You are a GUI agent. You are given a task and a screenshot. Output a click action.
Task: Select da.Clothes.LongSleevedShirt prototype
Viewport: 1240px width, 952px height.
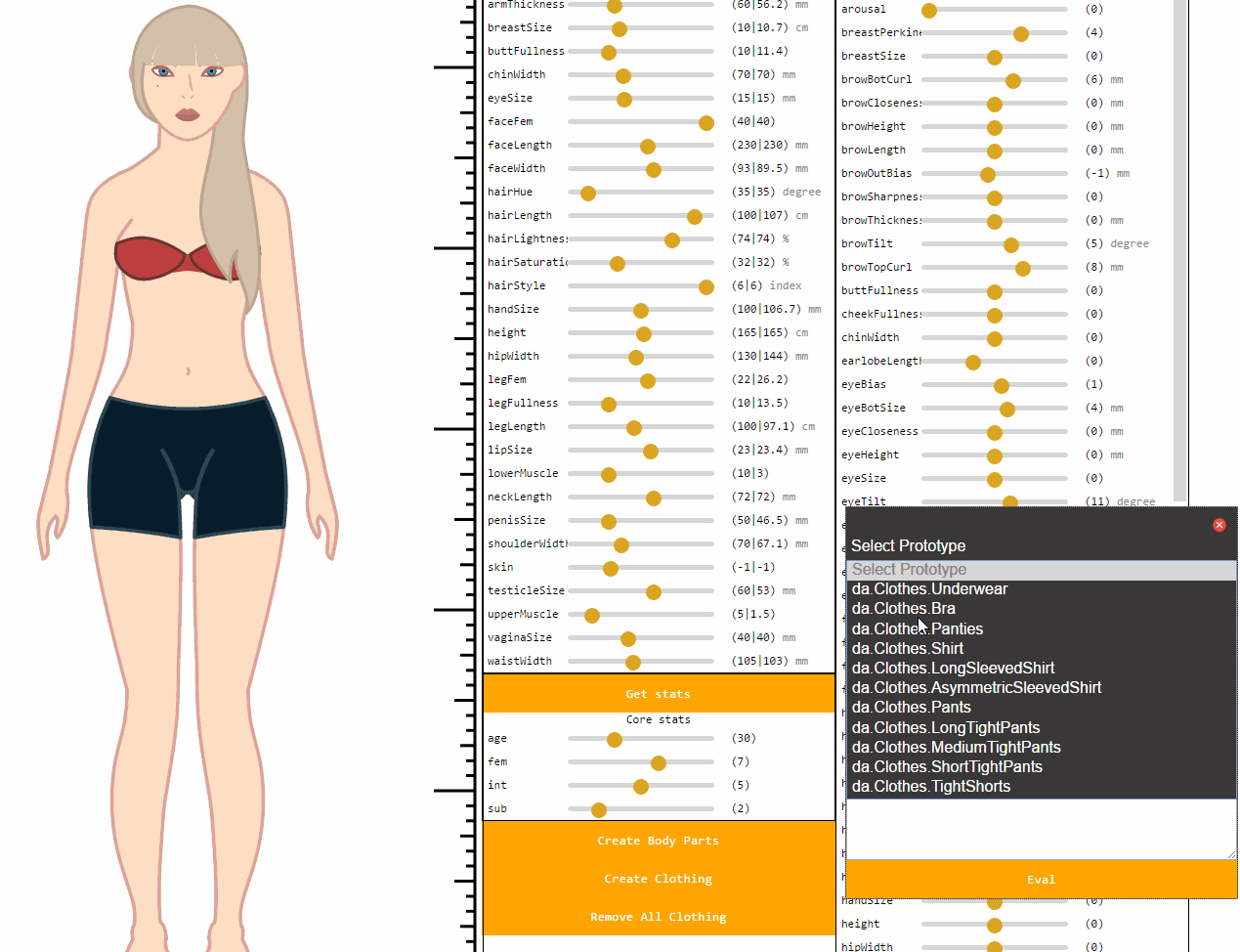[953, 669]
